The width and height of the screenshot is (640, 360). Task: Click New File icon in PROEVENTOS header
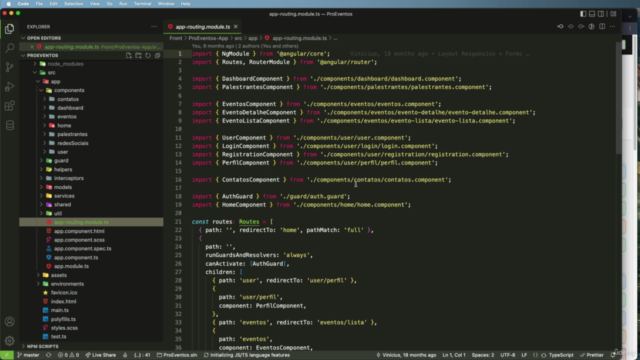tap(129, 56)
